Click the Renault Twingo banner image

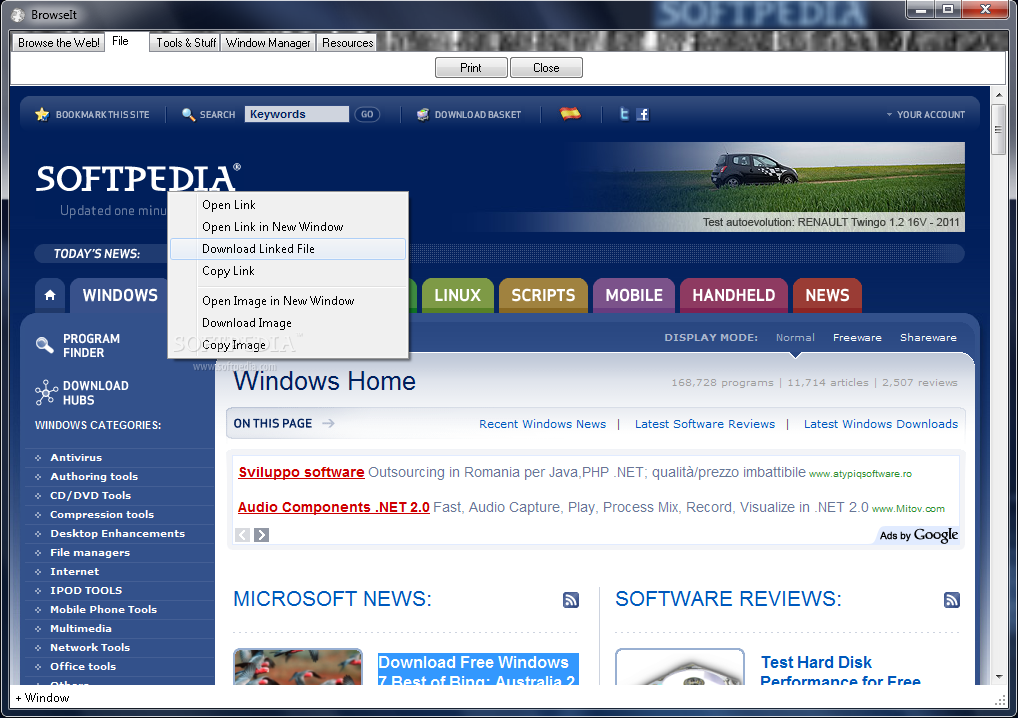766,186
